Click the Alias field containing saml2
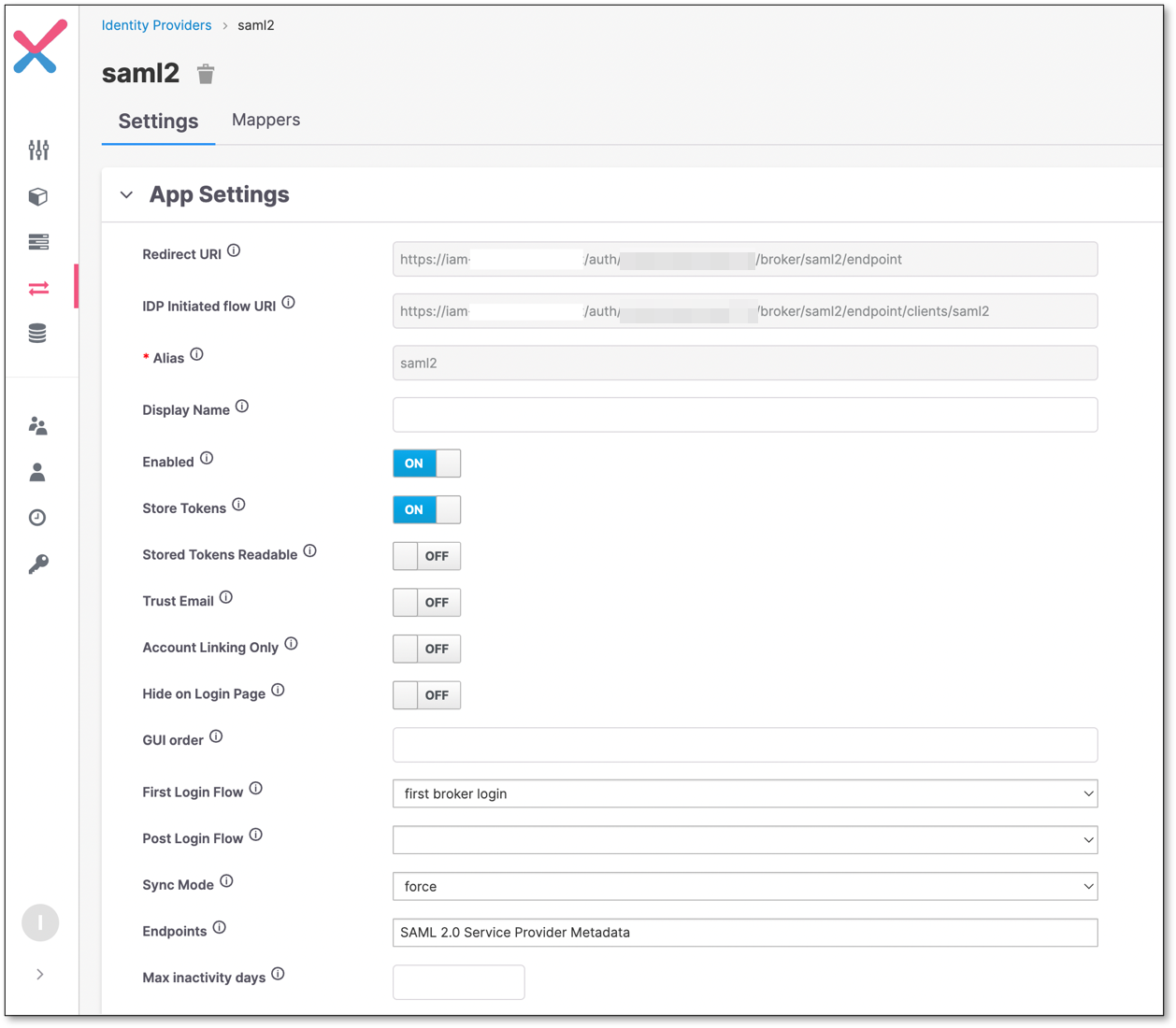Screen dimensions: 1176x1028 pyautogui.click(x=745, y=363)
